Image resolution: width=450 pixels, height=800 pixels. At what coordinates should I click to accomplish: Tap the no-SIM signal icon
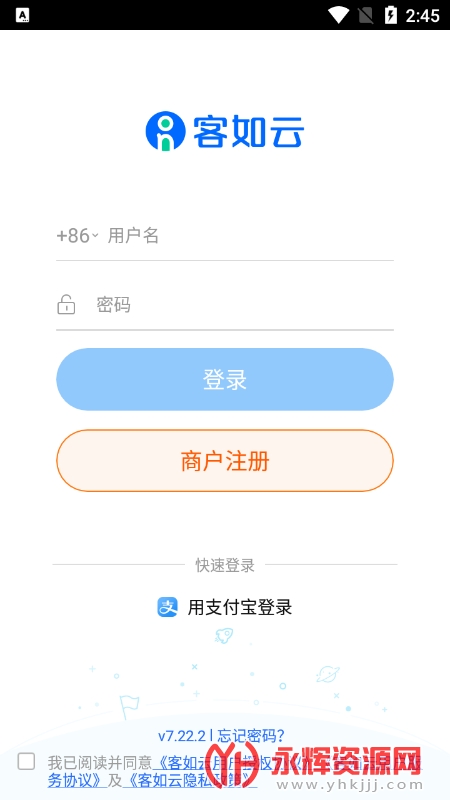point(365,15)
